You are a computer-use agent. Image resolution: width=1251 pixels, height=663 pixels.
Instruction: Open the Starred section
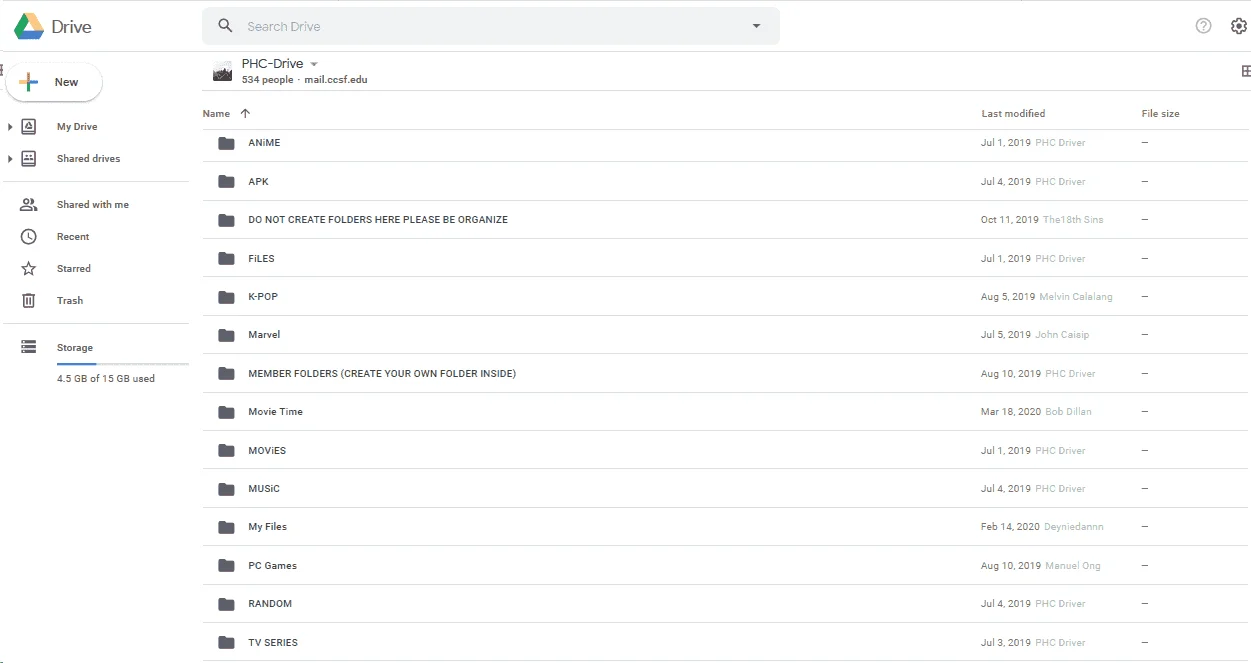coord(74,269)
